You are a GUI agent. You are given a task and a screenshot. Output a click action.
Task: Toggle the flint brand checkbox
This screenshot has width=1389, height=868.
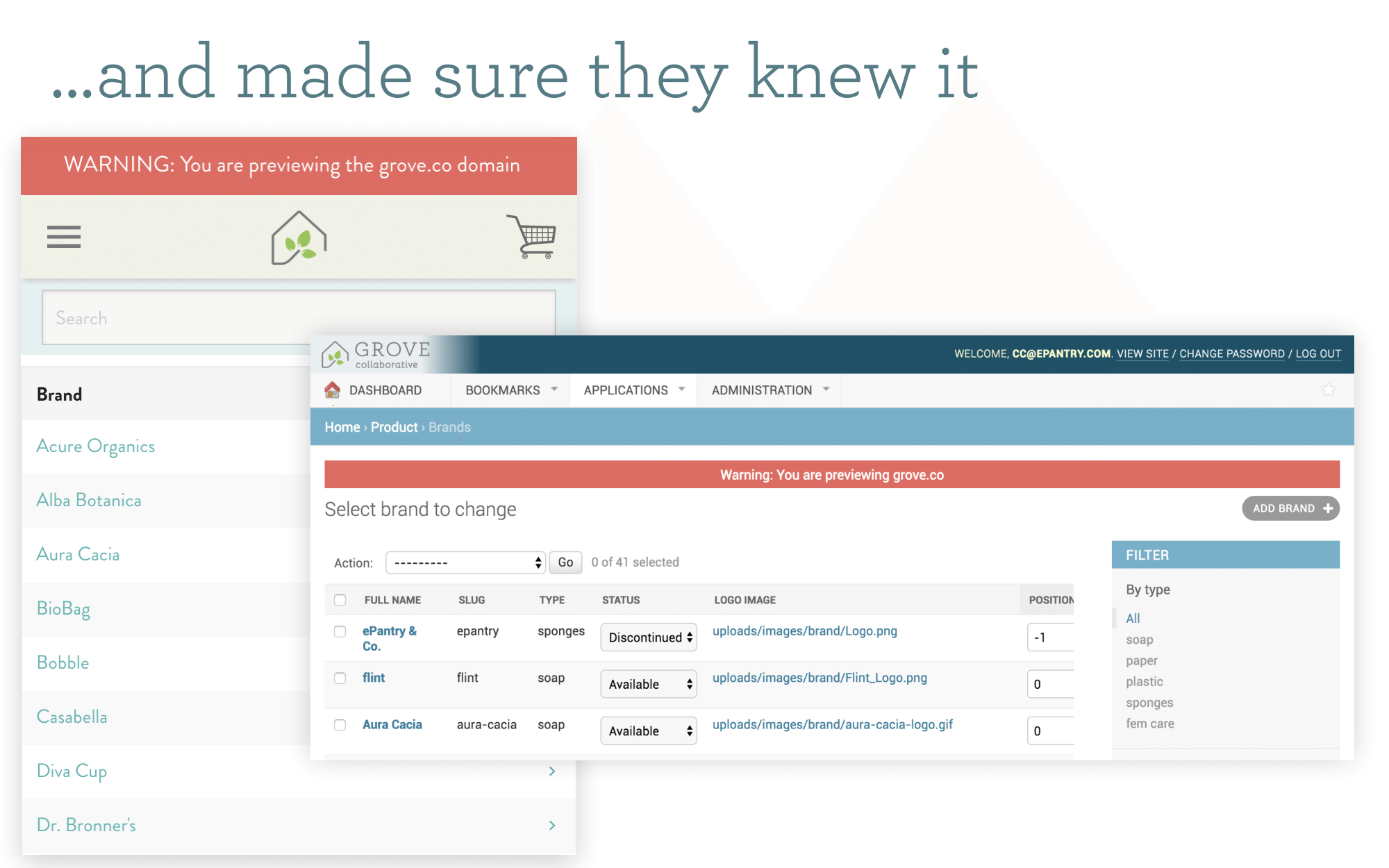[338, 676]
